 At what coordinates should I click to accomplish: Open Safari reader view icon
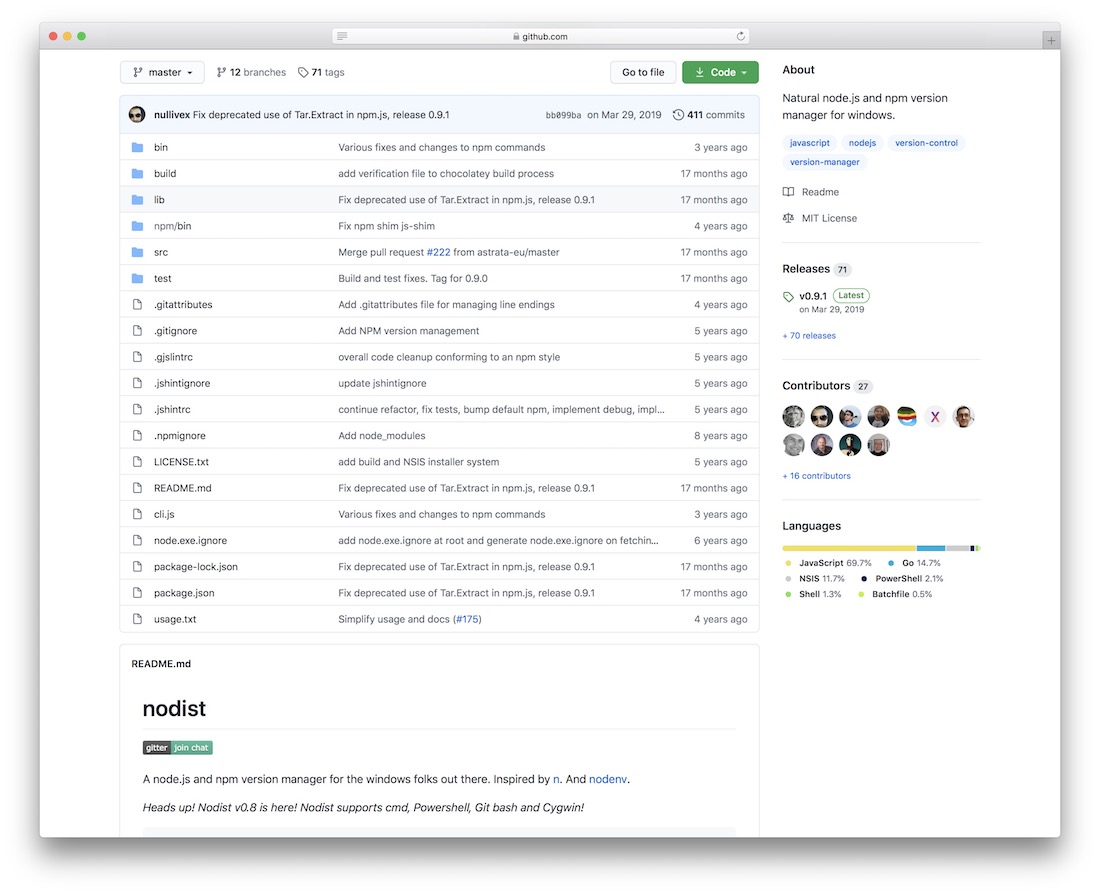pyautogui.click(x=342, y=36)
